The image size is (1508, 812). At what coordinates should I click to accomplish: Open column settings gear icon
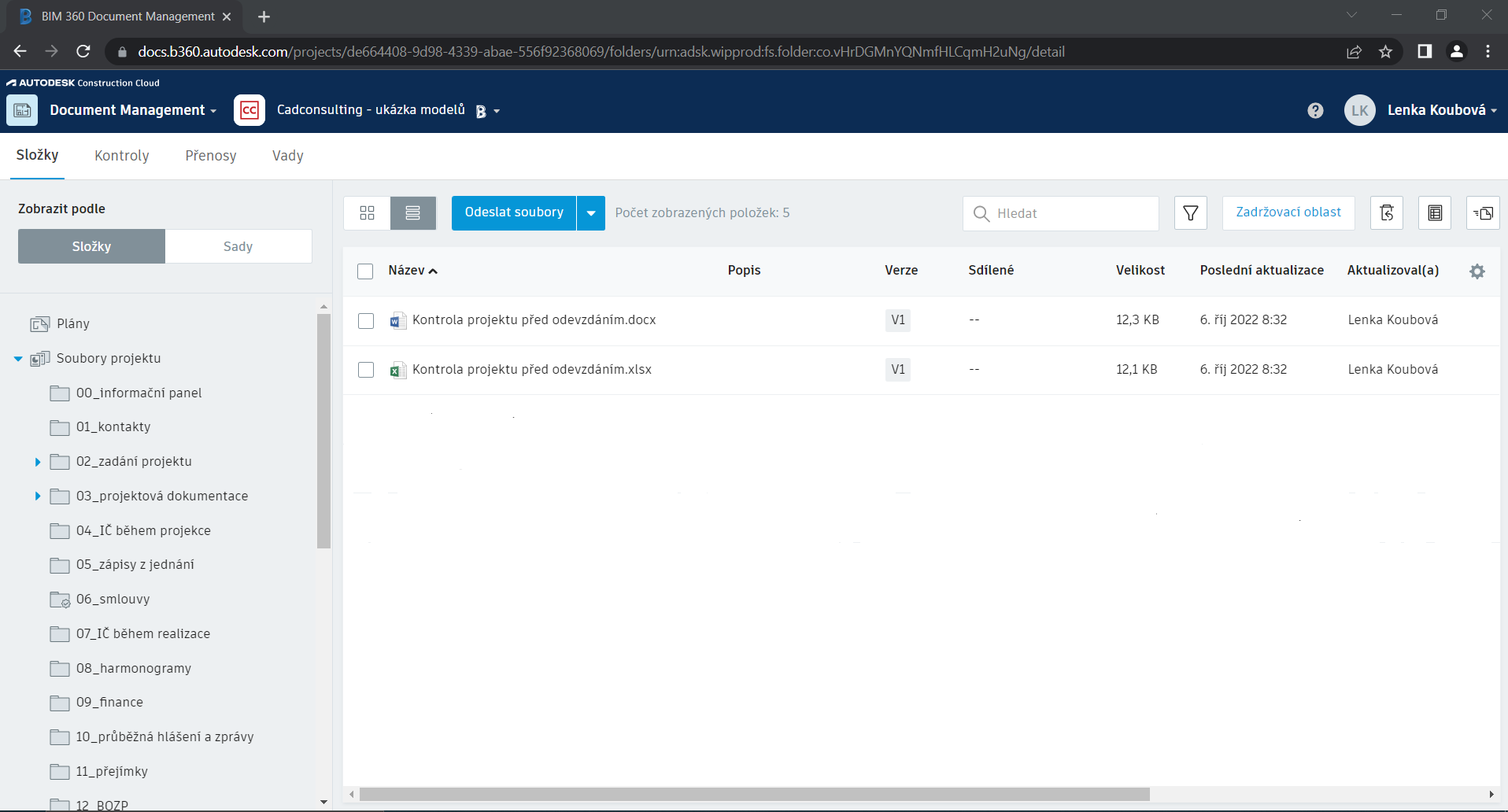tap(1477, 271)
